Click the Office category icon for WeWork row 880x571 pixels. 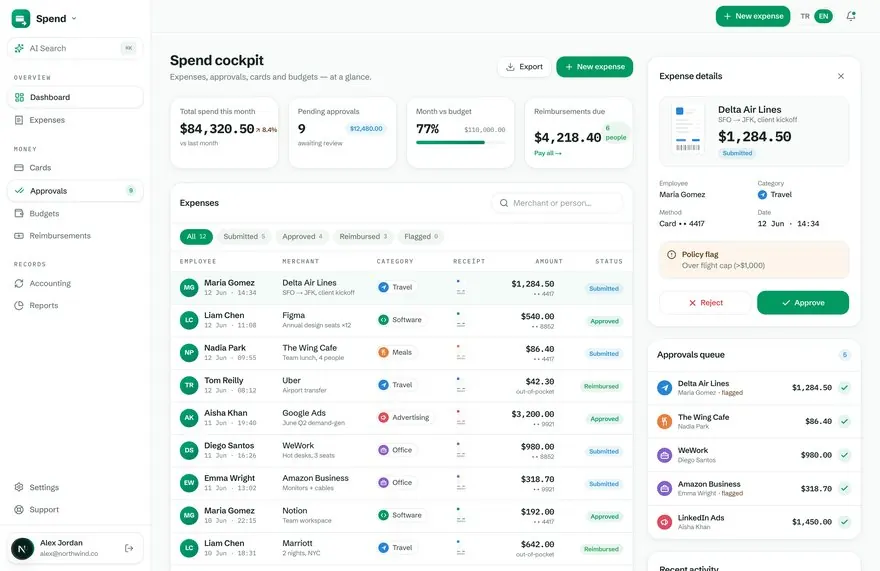tap(383, 450)
